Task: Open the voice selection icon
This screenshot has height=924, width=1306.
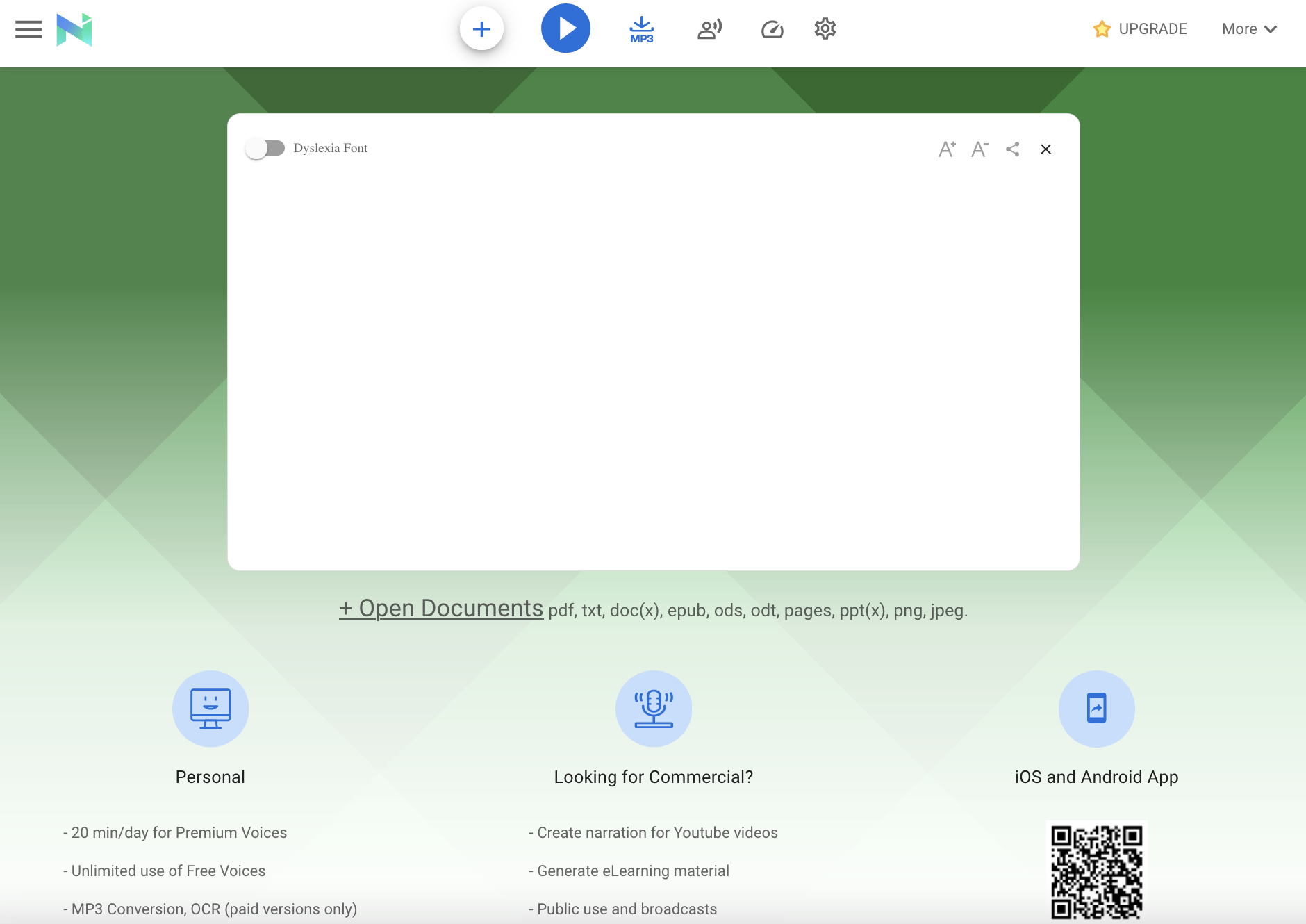Action: (x=709, y=29)
